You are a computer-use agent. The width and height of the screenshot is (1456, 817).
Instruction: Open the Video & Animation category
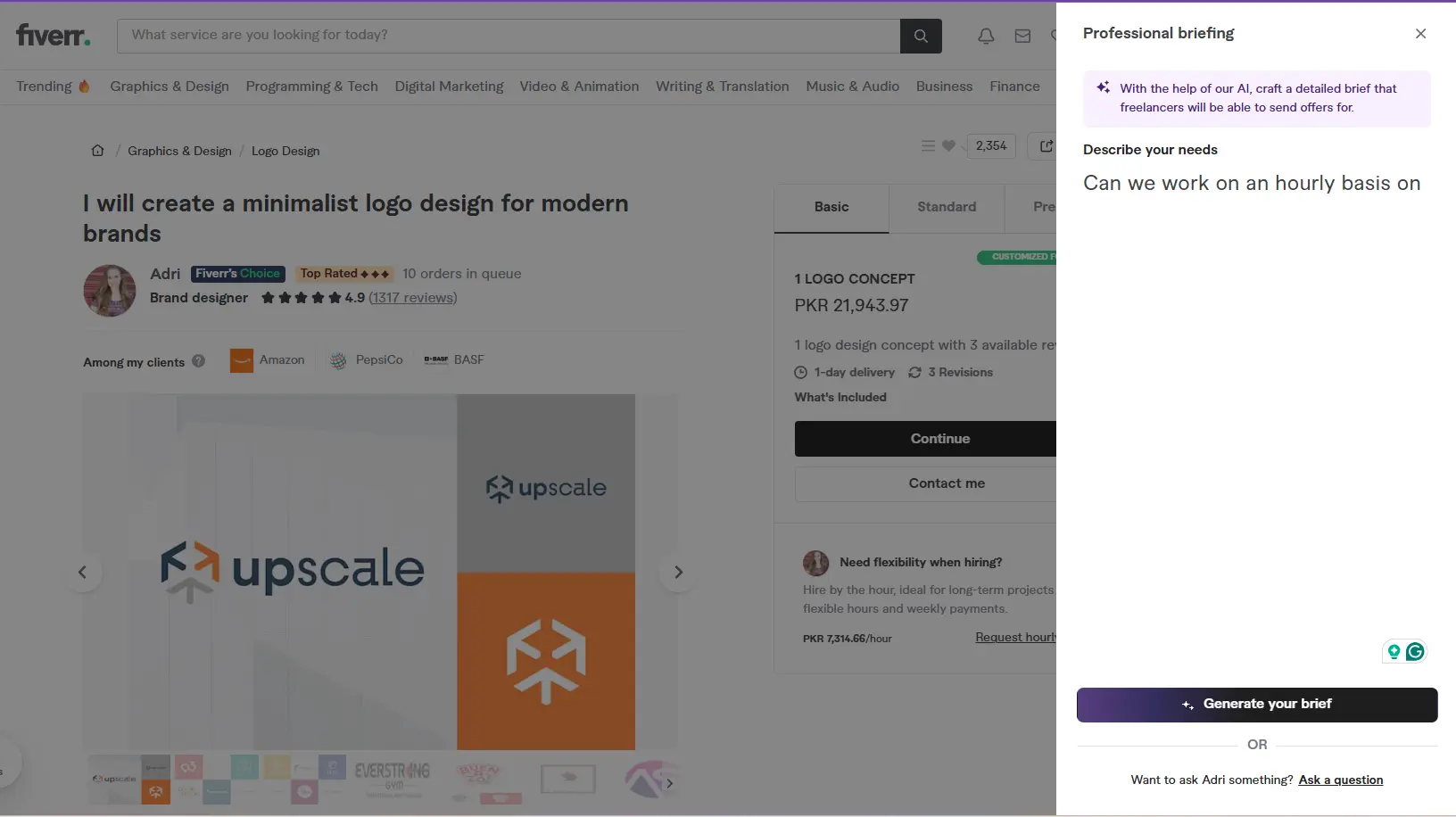(580, 87)
